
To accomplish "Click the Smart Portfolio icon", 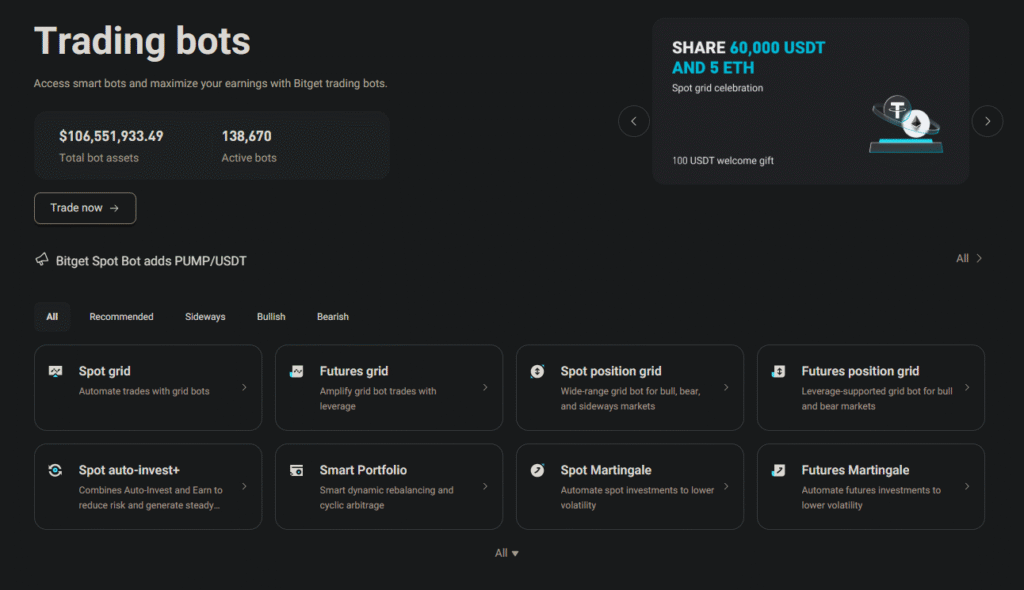I will point(296,470).
